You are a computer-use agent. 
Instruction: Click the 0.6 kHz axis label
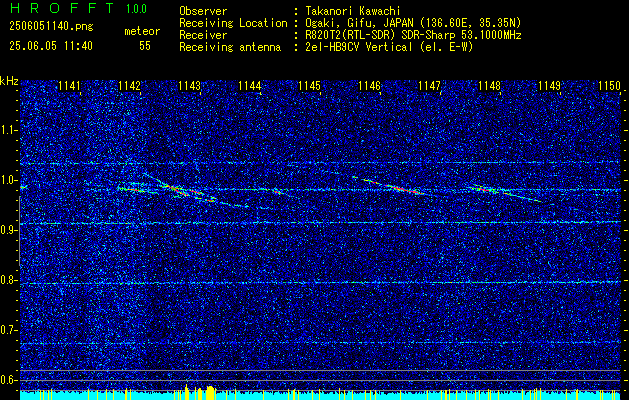coord(9,380)
